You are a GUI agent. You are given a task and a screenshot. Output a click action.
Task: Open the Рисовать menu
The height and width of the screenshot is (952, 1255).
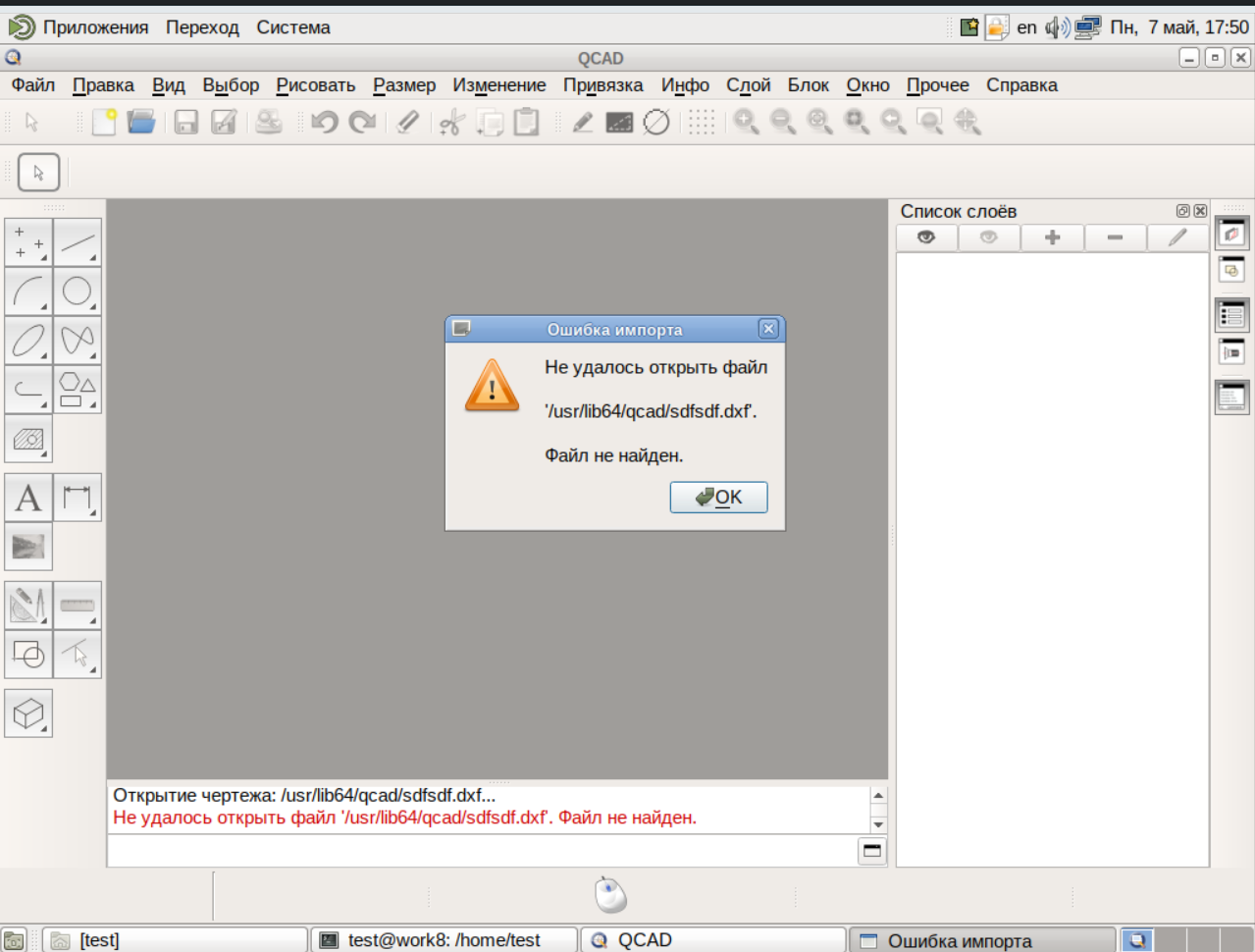pyautogui.click(x=315, y=85)
